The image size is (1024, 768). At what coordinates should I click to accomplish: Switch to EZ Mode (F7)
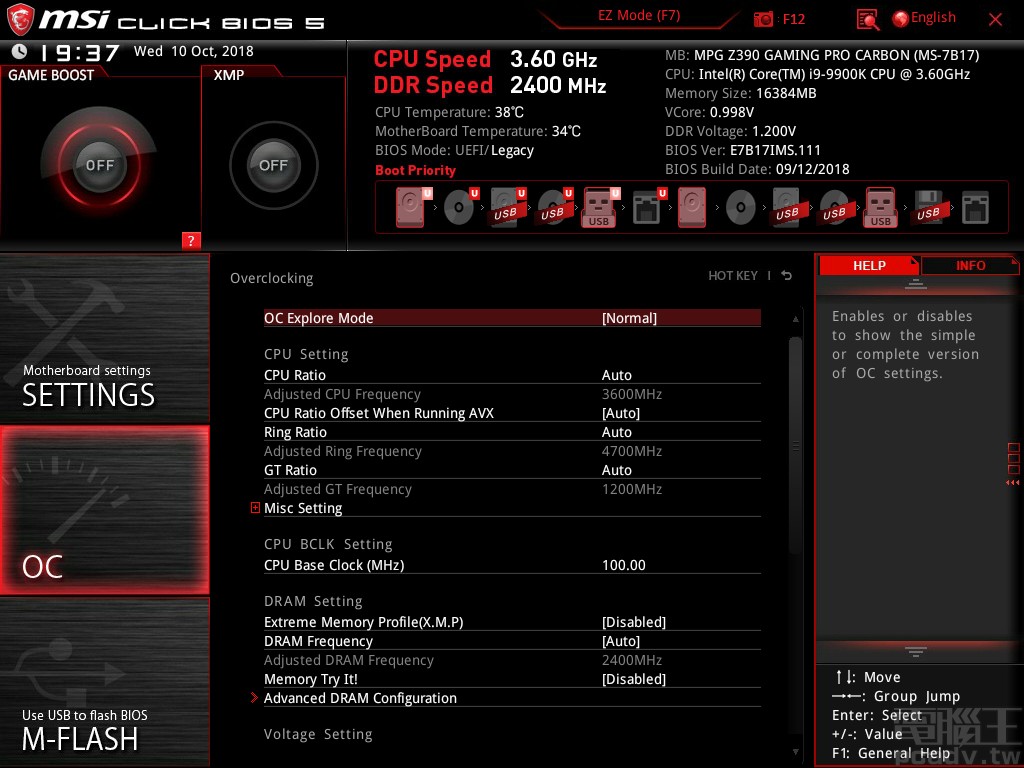[639, 16]
